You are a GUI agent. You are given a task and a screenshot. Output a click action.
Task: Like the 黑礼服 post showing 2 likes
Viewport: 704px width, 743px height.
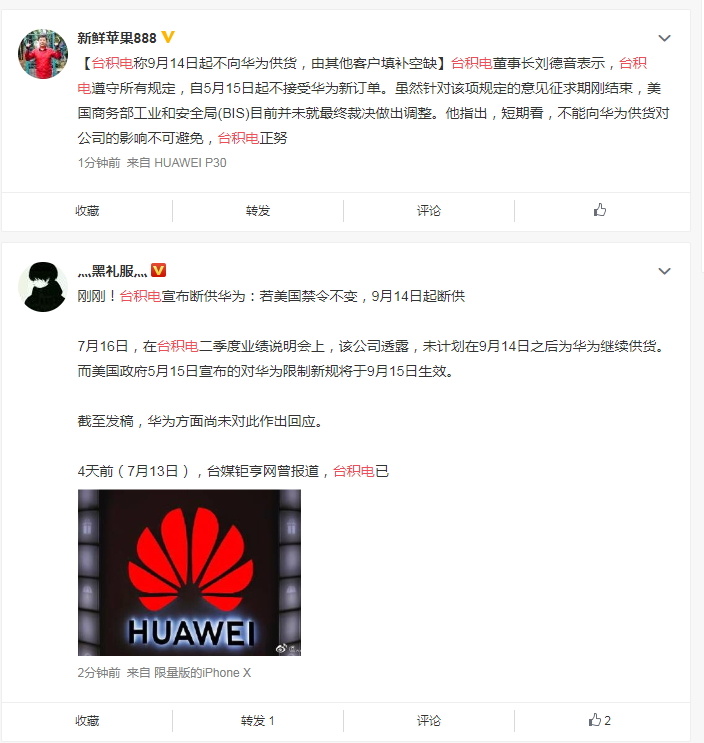click(x=599, y=720)
